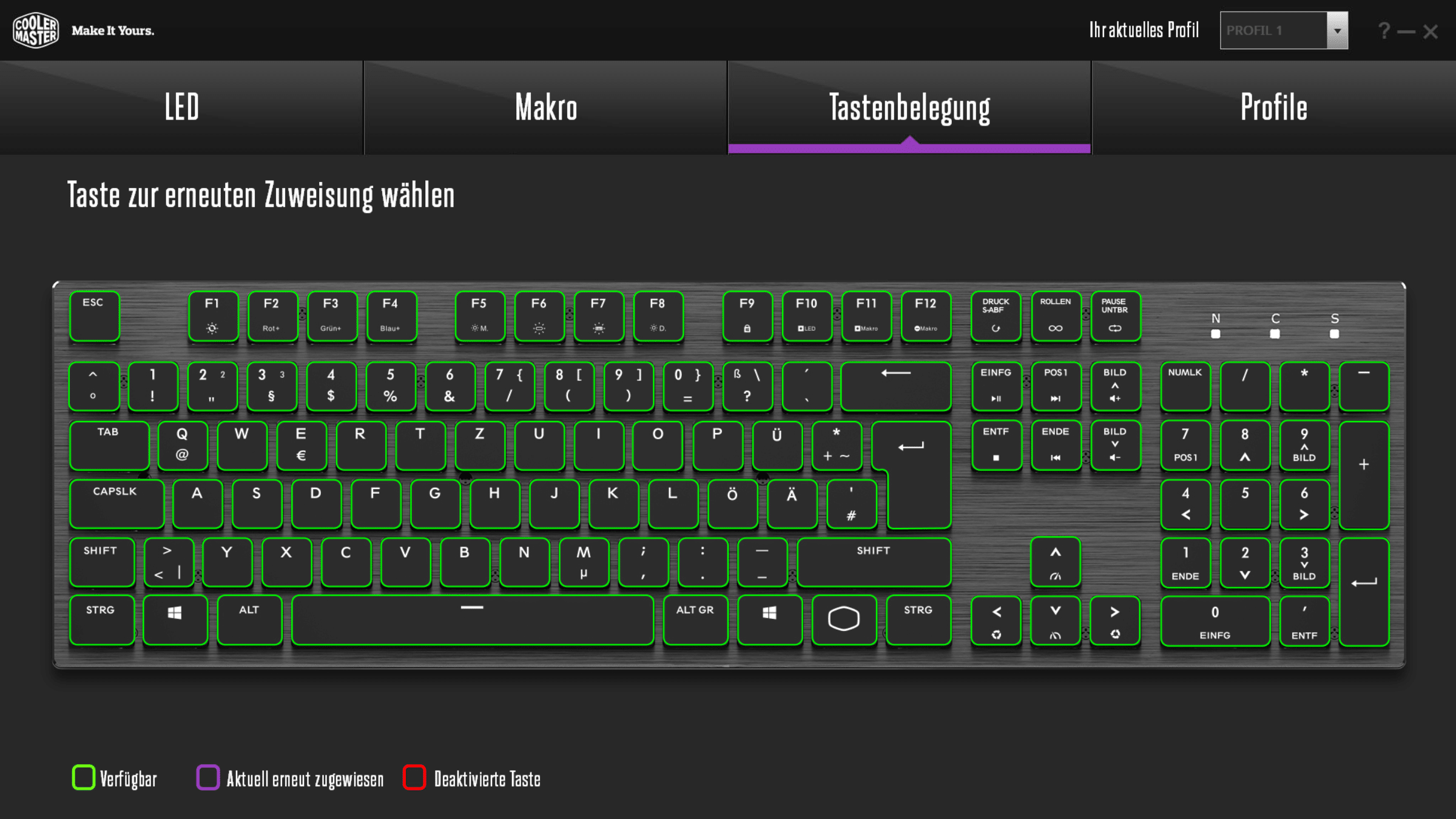Choose the BILD up volume-up key

click(1115, 386)
